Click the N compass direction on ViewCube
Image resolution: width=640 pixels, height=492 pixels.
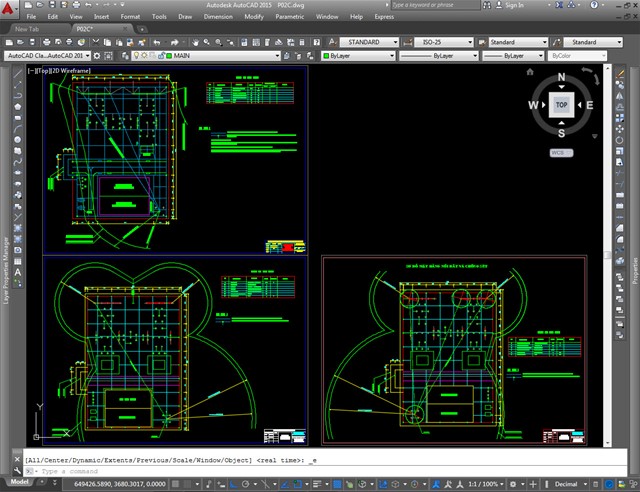(561, 77)
